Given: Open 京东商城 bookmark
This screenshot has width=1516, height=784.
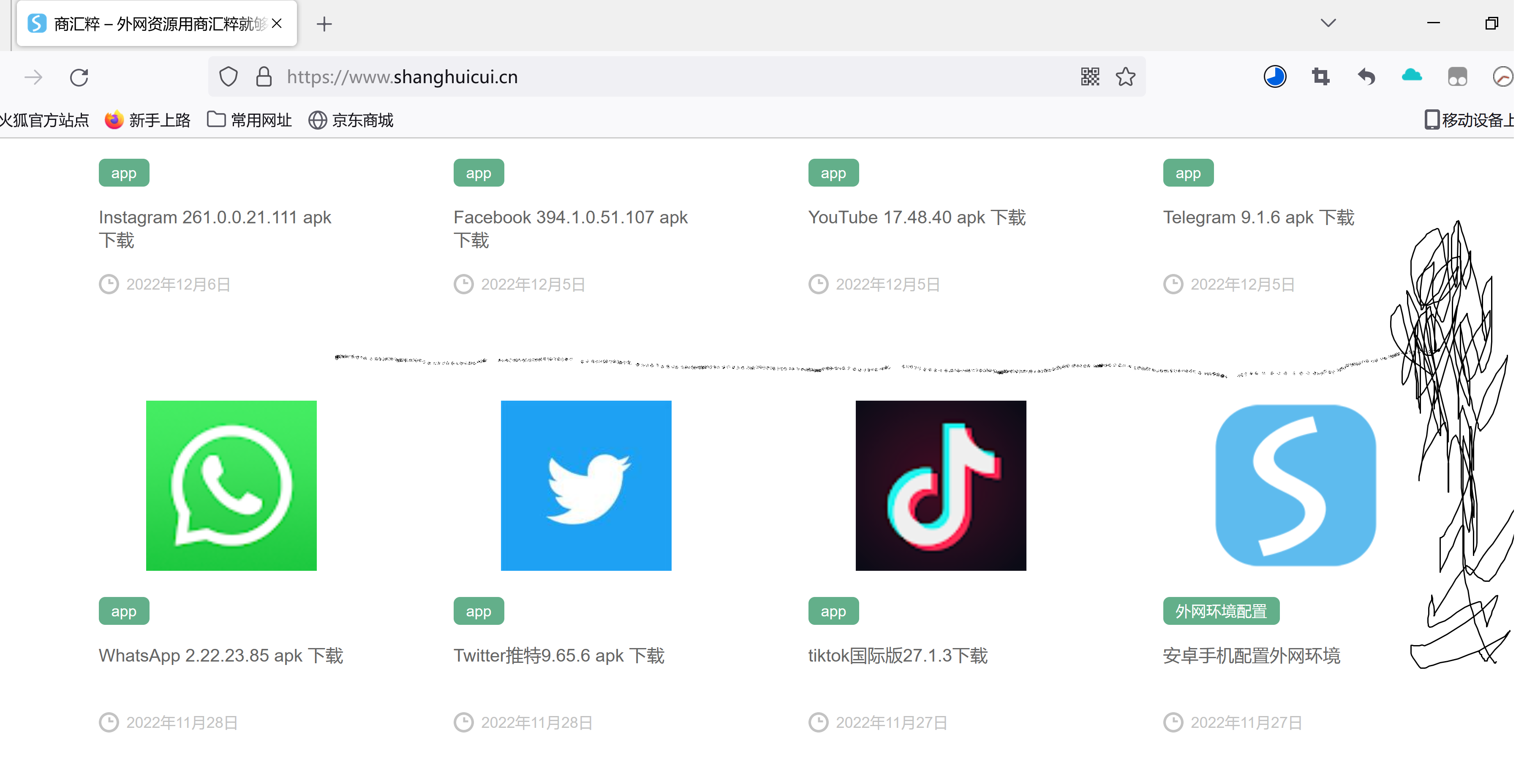Looking at the screenshot, I should click(351, 120).
